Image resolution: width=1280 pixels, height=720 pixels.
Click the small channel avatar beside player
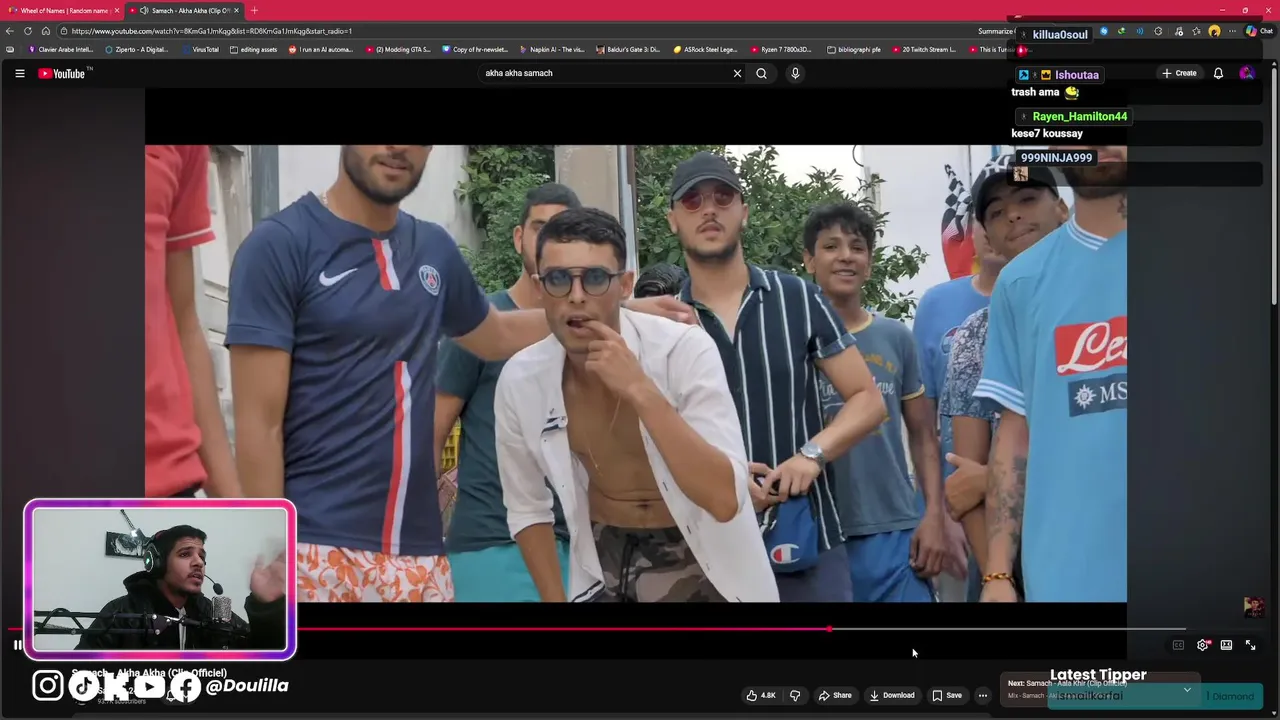coord(1253,607)
